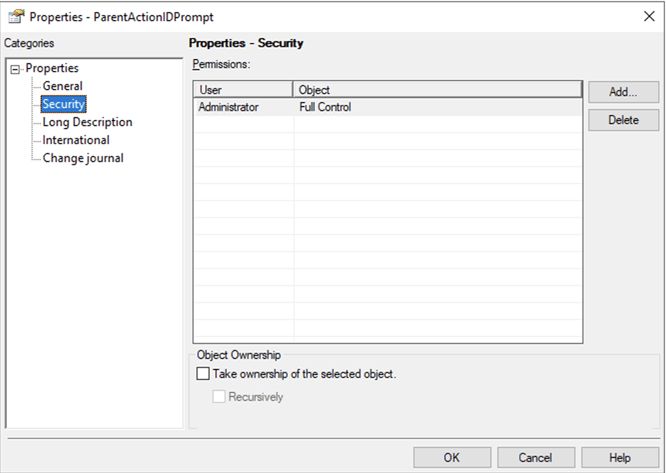Click the Delete button
The height and width of the screenshot is (473, 666).
pyautogui.click(x=623, y=120)
